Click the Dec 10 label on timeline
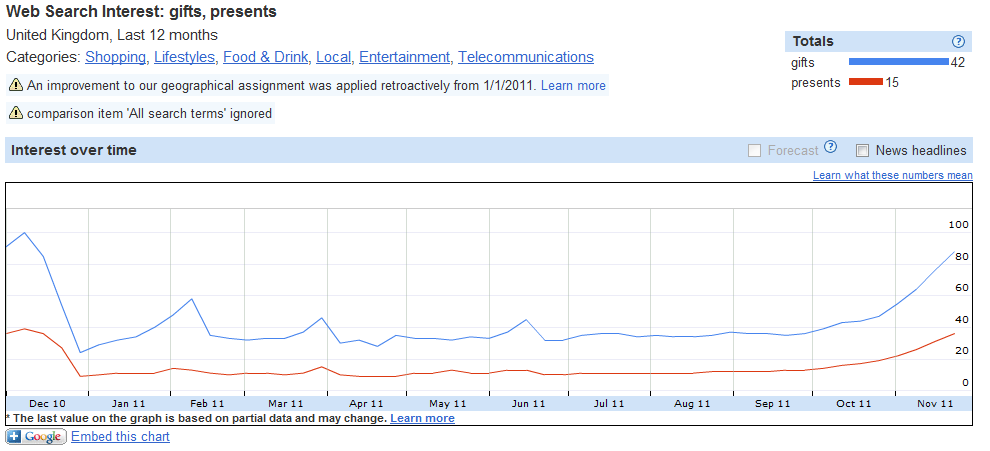Screen dimensions: 990x451 47,404
